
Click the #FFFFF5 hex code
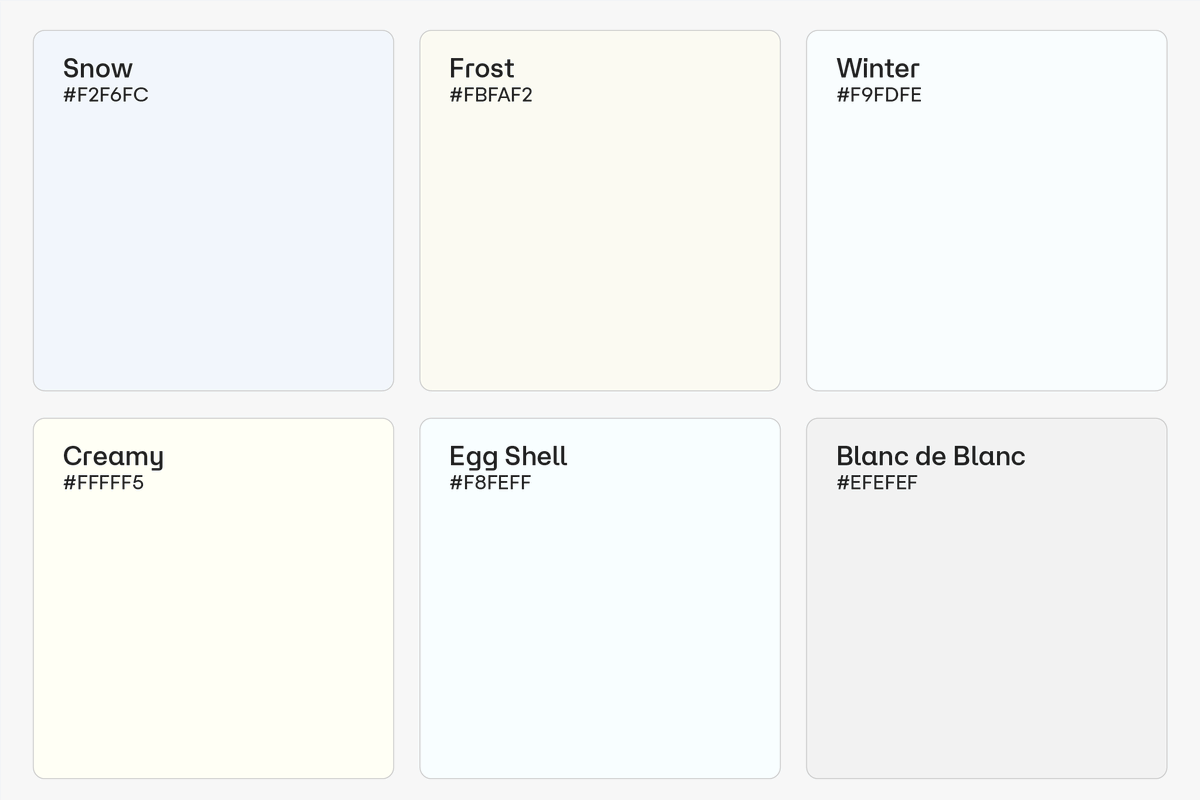103,483
